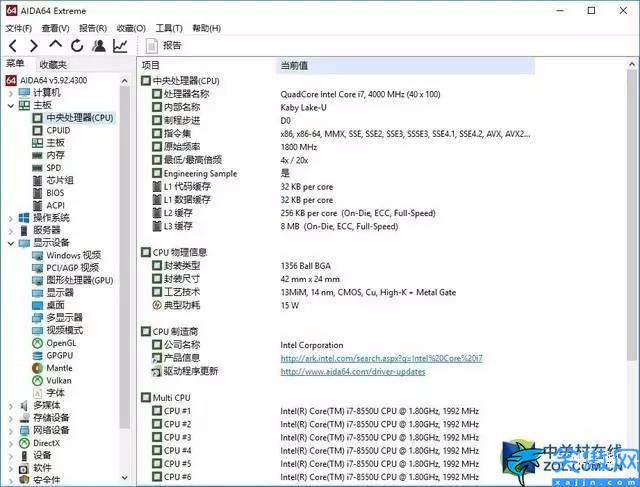This screenshot has height=487, width=640.
Task: Open the 工具(T) menu
Action: tap(169, 28)
